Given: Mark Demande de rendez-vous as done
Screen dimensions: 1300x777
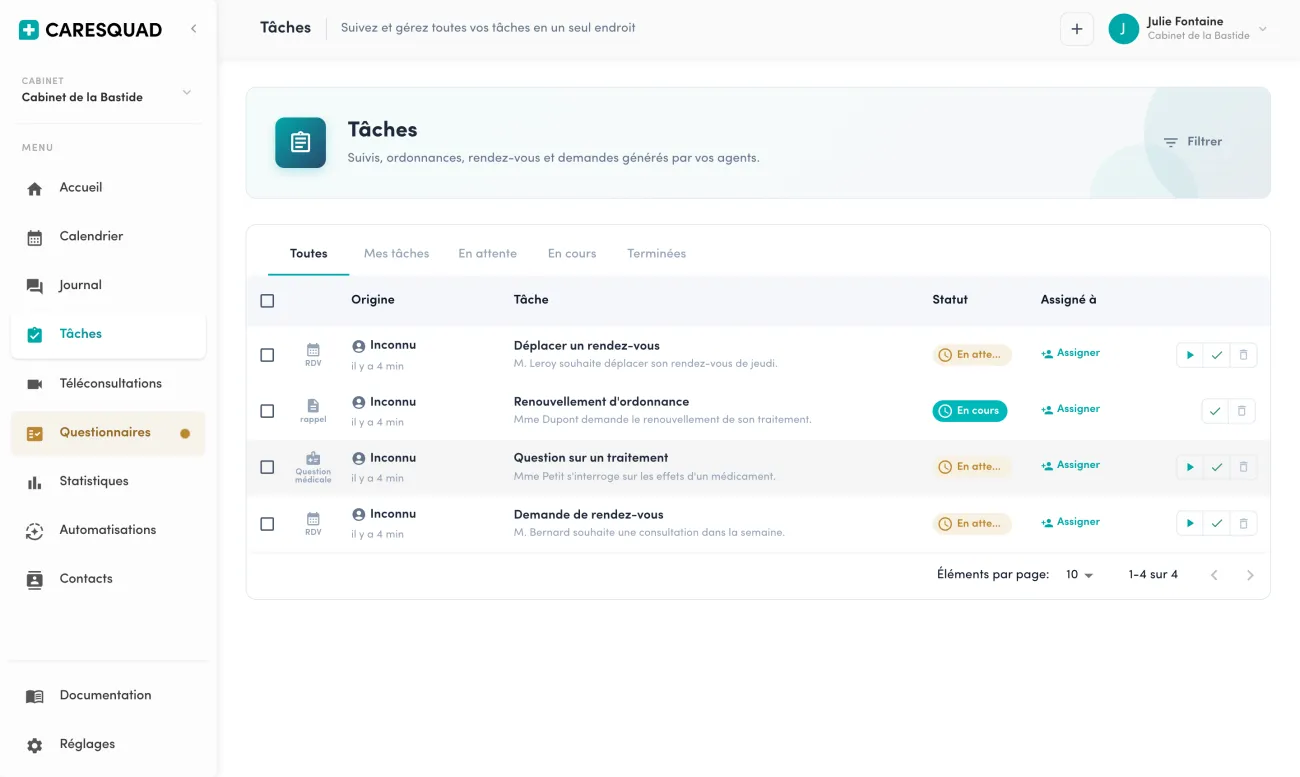Looking at the screenshot, I should click(x=1216, y=523).
